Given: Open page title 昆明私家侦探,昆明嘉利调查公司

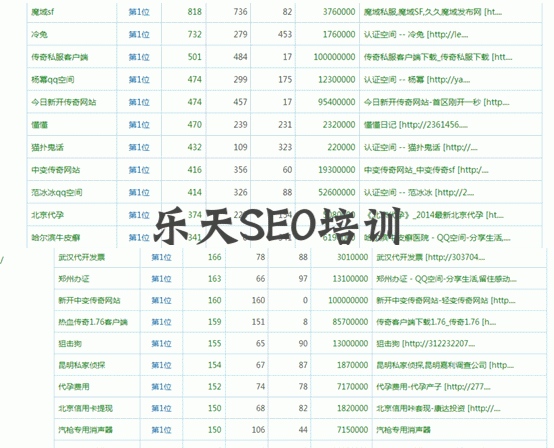Looking at the screenshot, I should pyautogui.click(x=431, y=365).
